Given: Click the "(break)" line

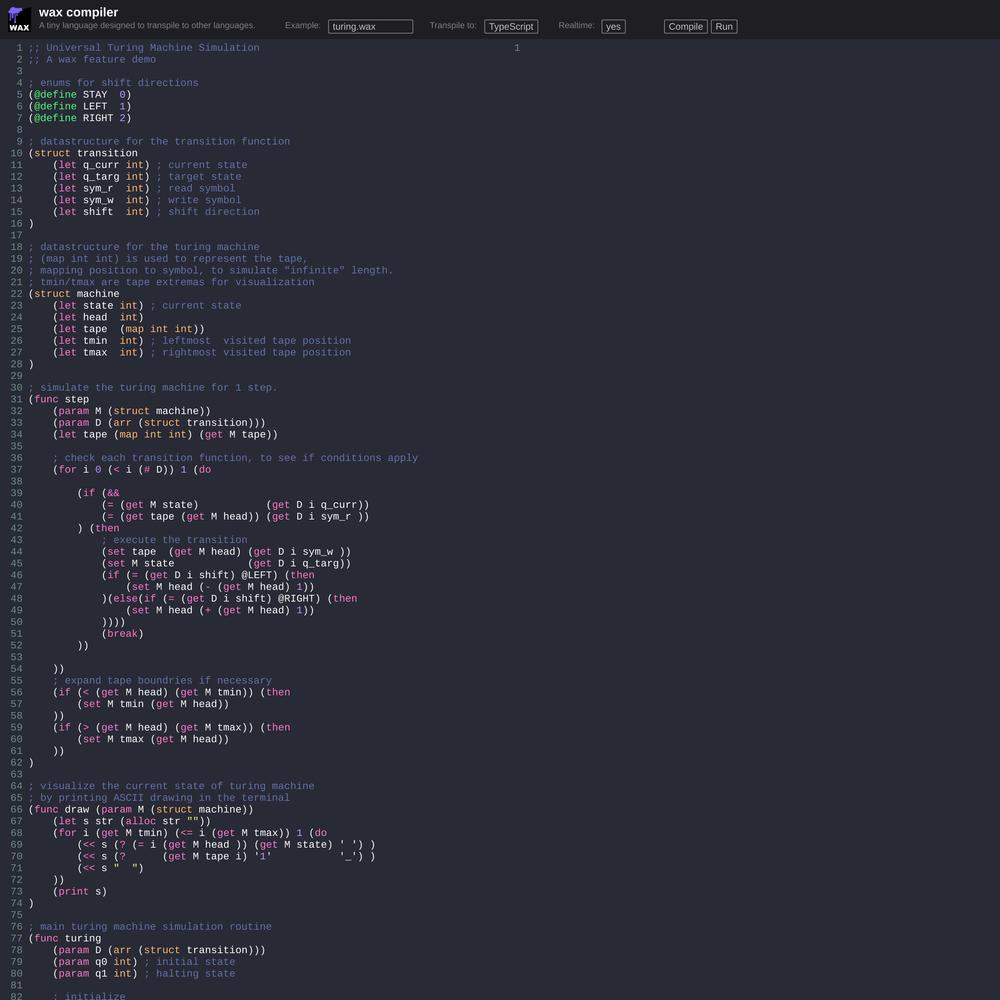Looking at the screenshot, I should (x=122, y=634).
